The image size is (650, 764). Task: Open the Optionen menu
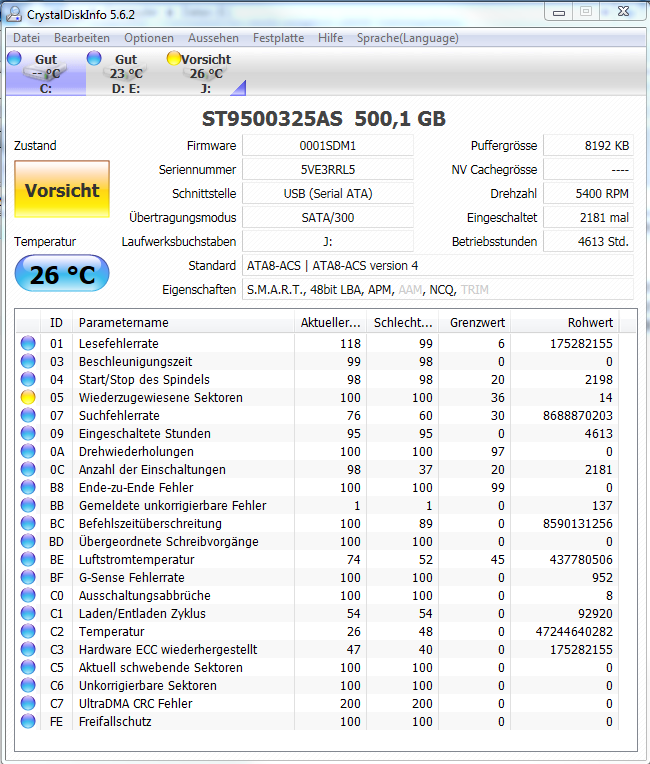click(149, 38)
